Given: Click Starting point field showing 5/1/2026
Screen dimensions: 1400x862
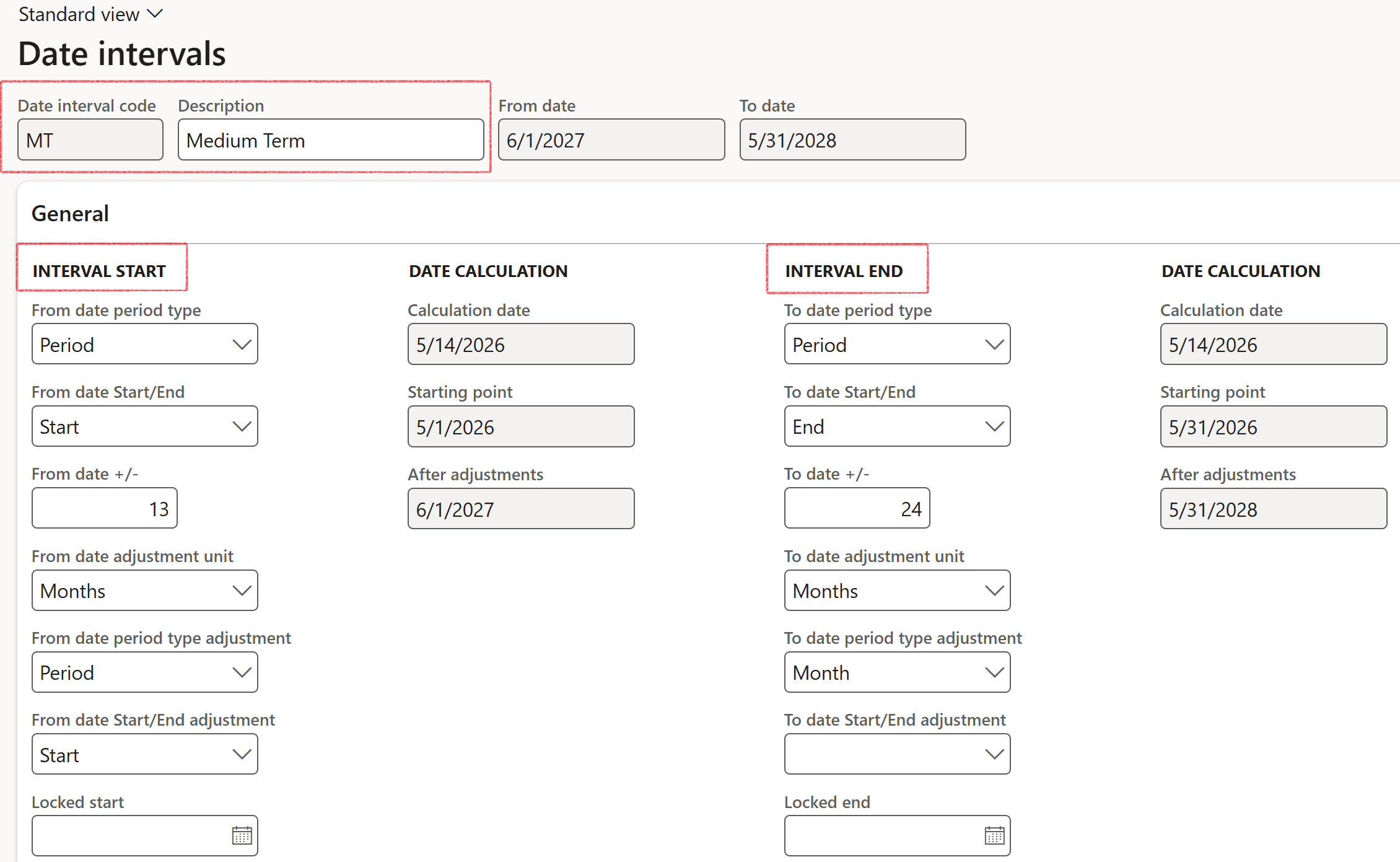Looking at the screenshot, I should click(x=521, y=426).
